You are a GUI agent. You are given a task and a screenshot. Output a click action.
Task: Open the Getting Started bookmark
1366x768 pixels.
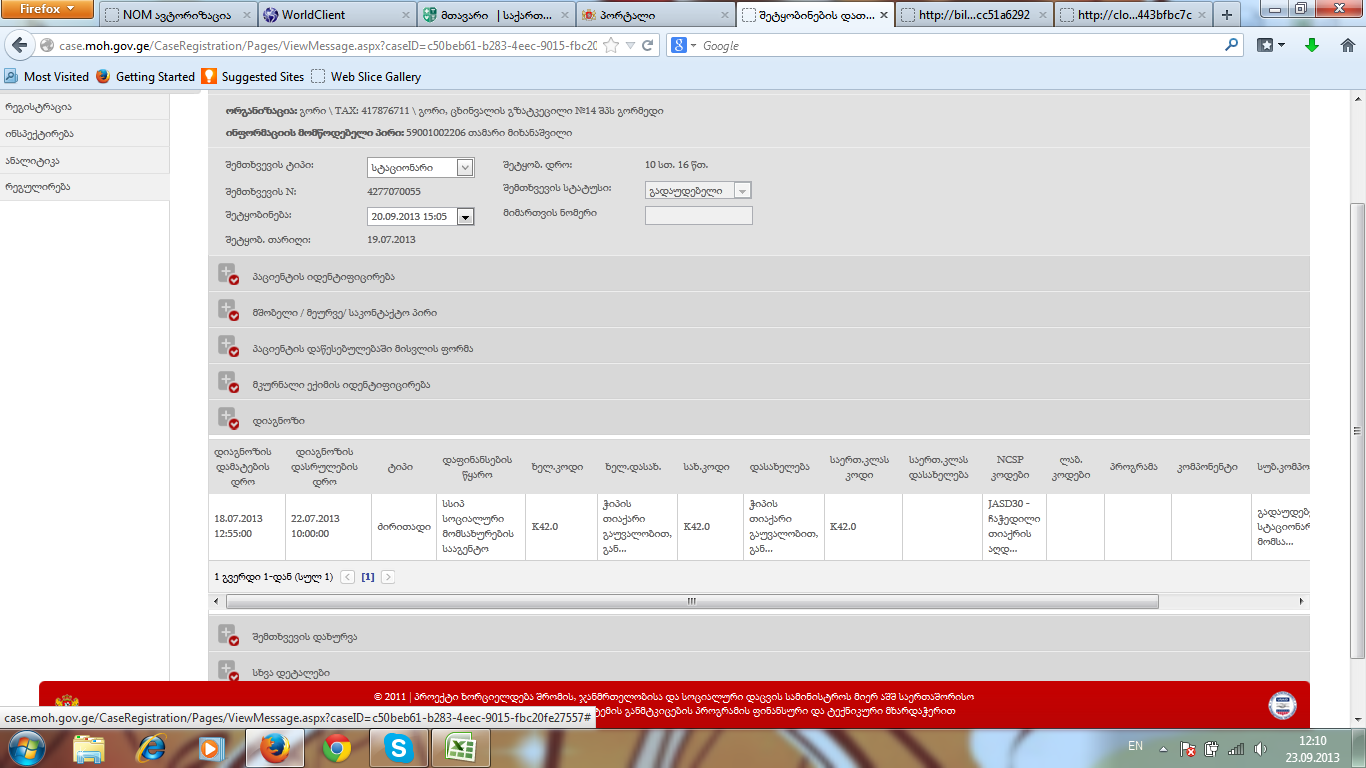click(155, 77)
